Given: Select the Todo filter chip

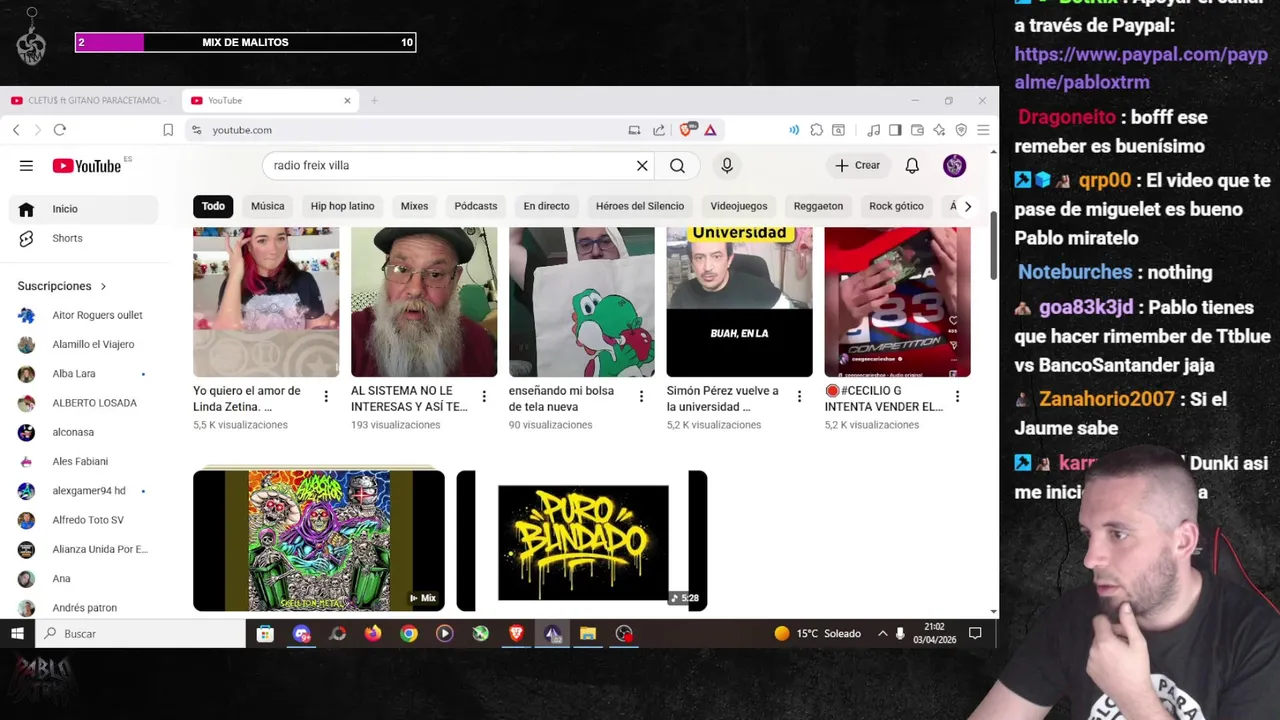Looking at the screenshot, I should click(x=213, y=206).
